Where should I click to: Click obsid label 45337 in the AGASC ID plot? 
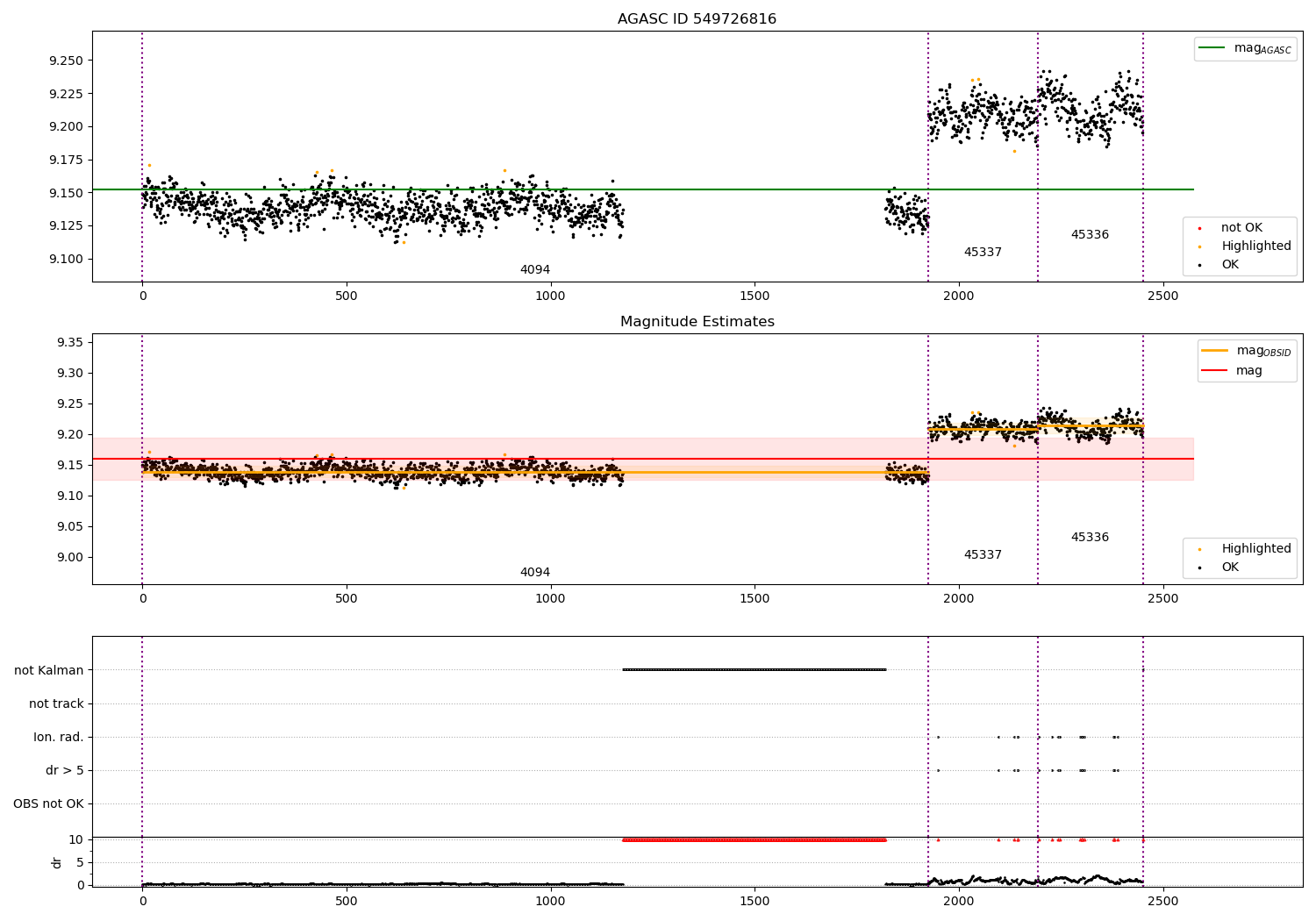point(983,253)
